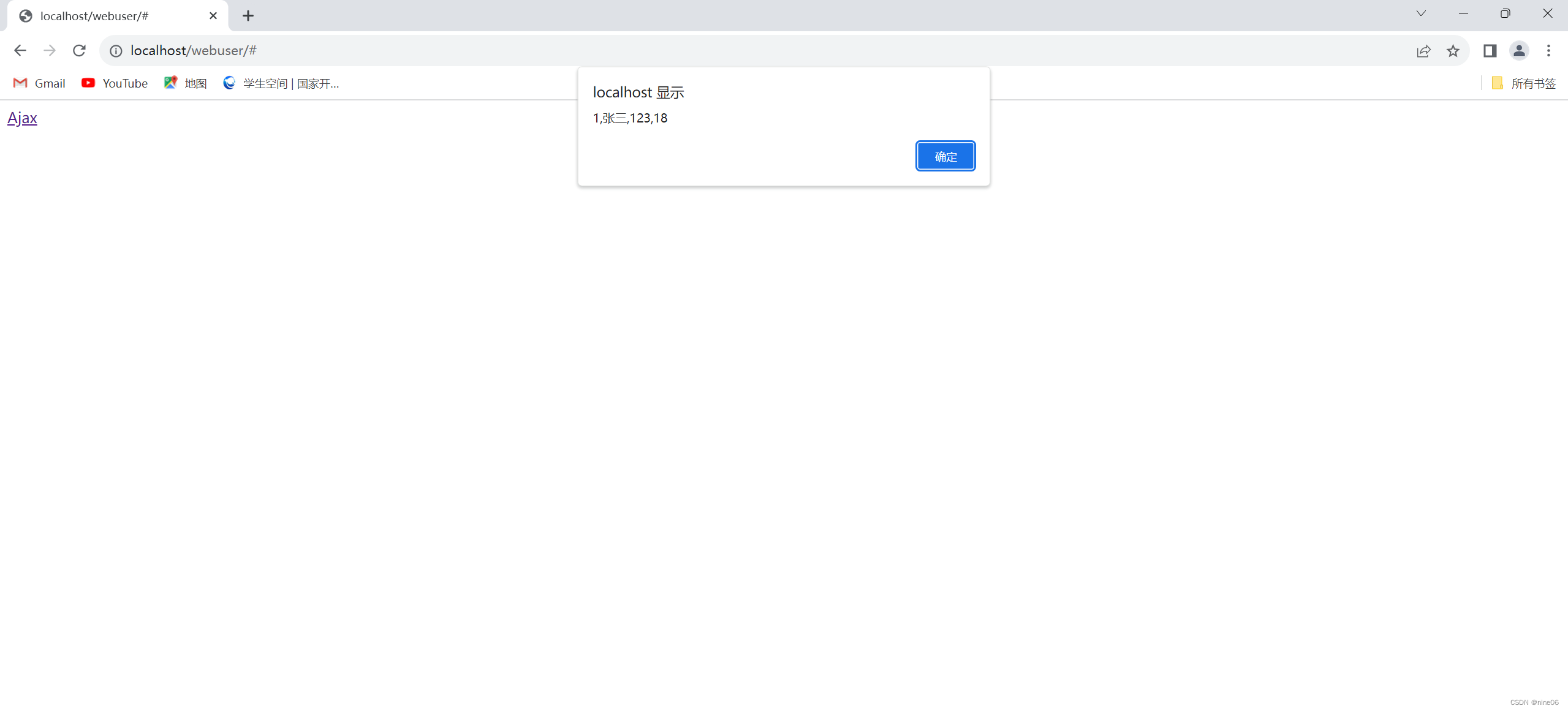
Task: Expand the tab search chevron
Action: tap(1421, 13)
